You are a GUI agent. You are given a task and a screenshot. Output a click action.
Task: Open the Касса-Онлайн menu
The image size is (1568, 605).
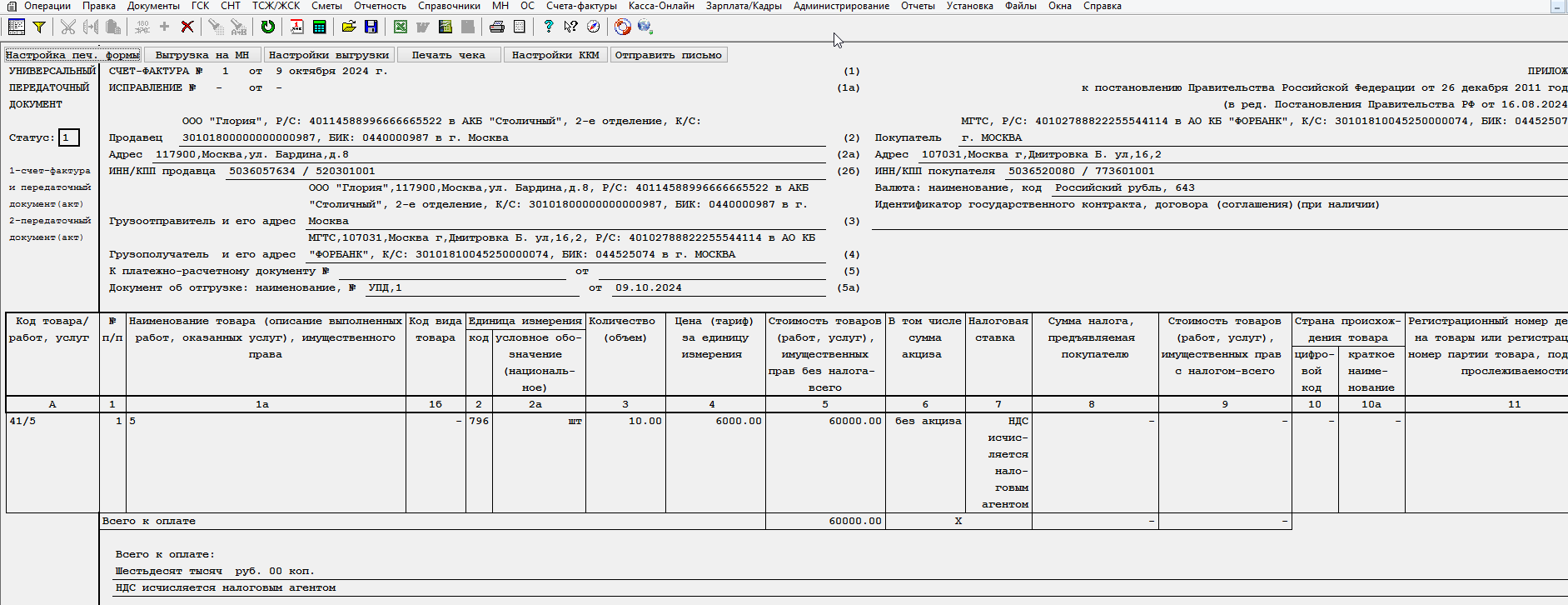click(x=661, y=6)
